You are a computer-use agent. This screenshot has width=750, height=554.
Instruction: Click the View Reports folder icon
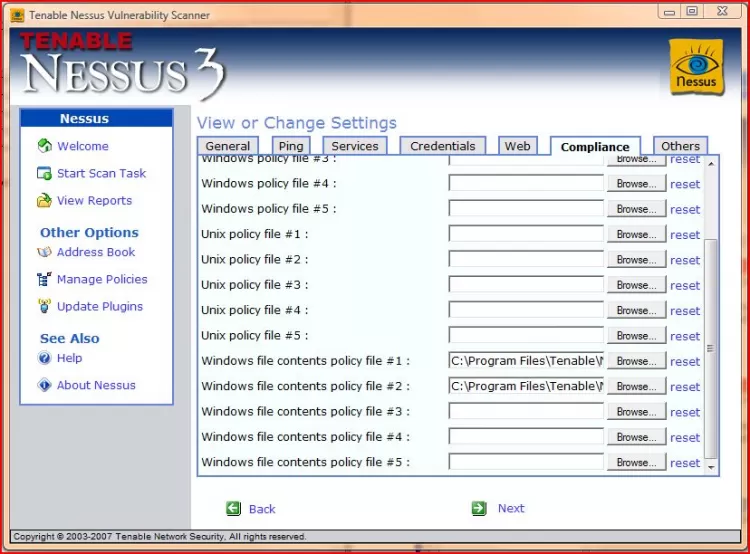44,200
